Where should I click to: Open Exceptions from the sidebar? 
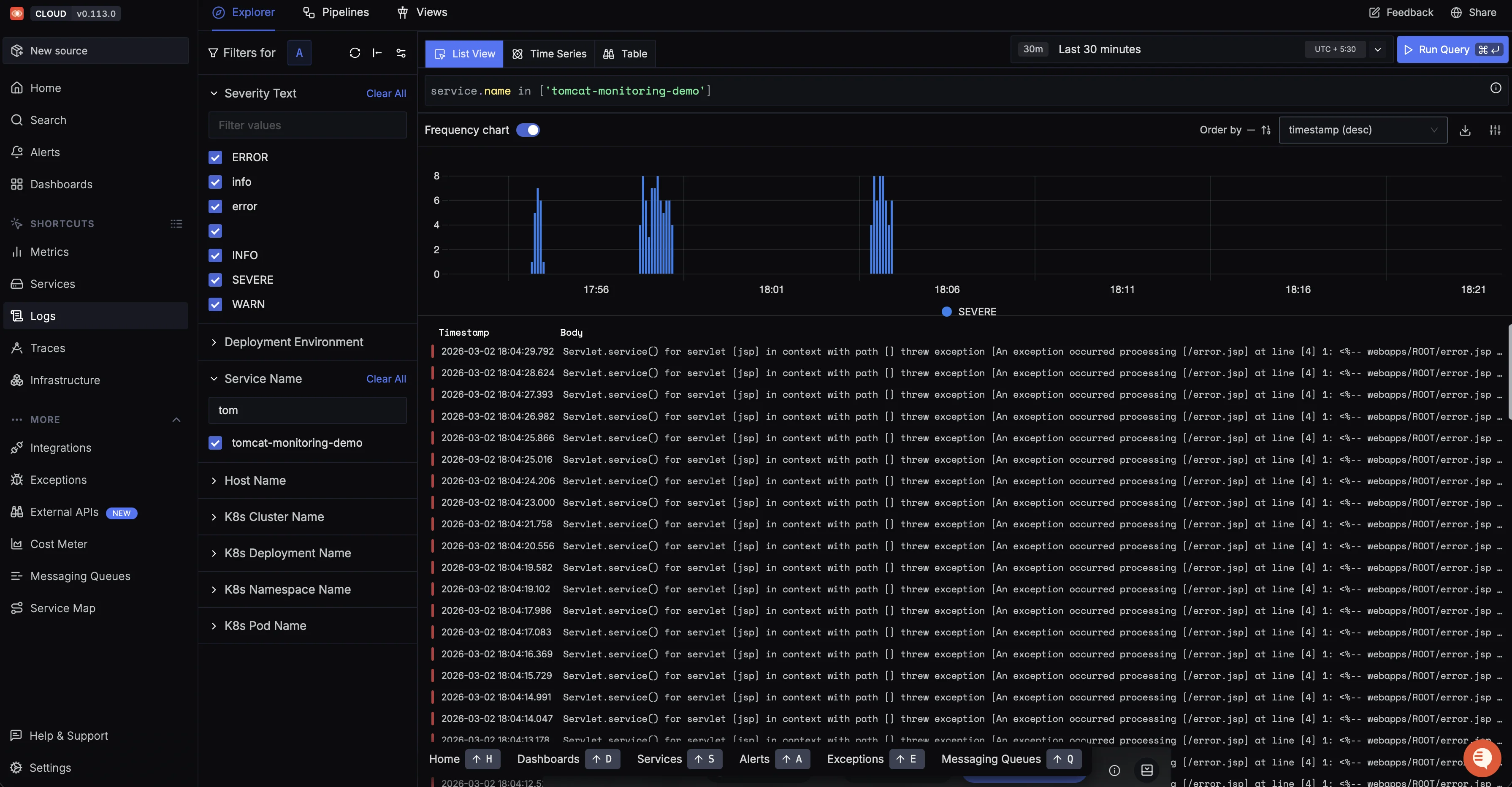point(58,480)
